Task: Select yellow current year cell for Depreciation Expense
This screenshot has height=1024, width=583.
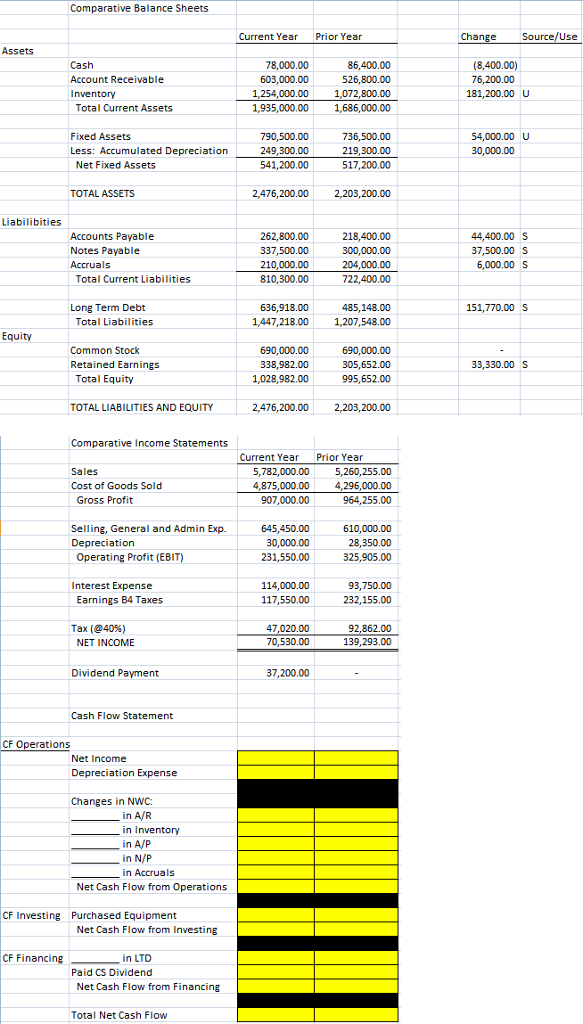Action: tap(276, 773)
